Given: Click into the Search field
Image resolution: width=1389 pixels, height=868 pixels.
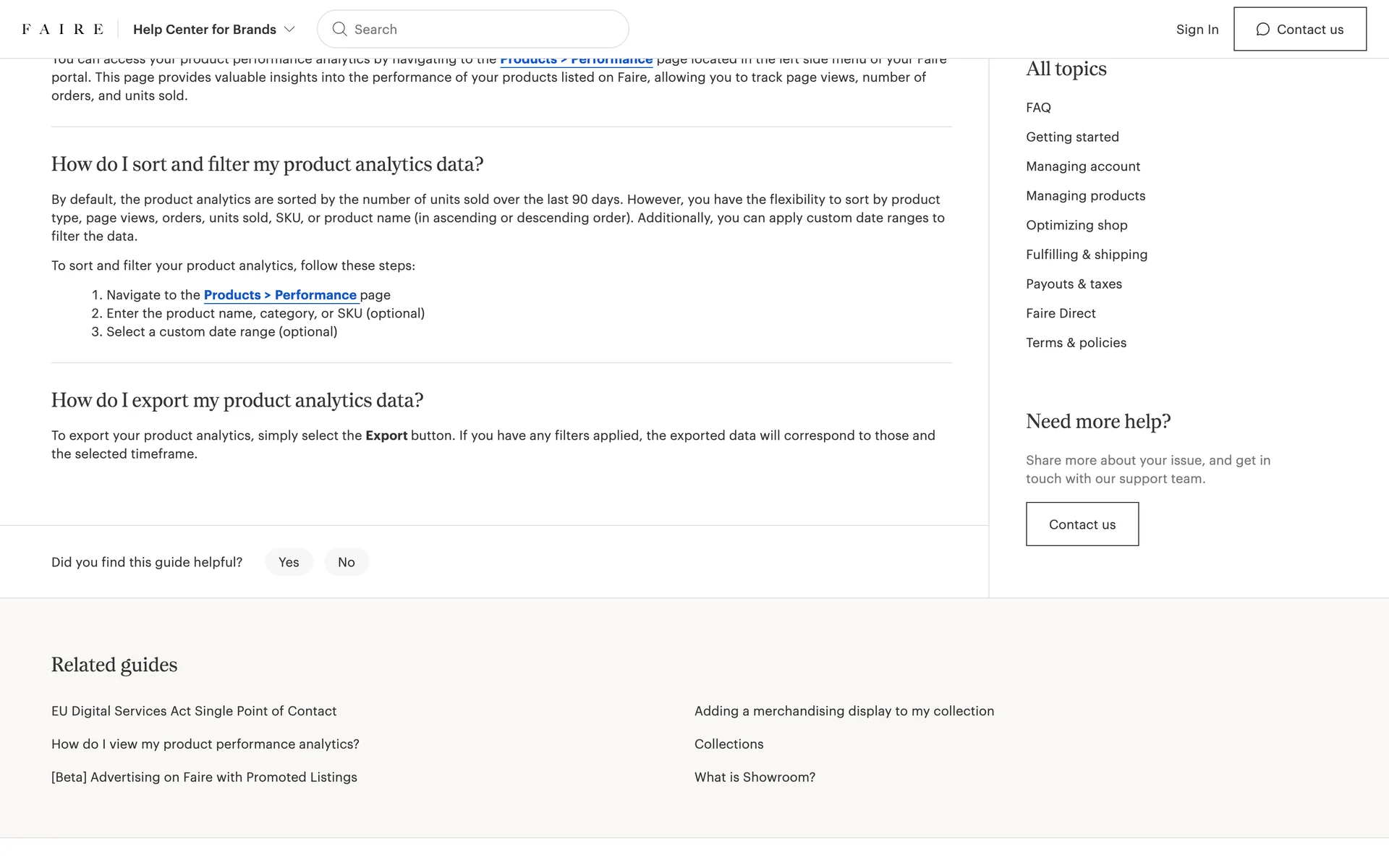Looking at the screenshot, I should 485,29.
